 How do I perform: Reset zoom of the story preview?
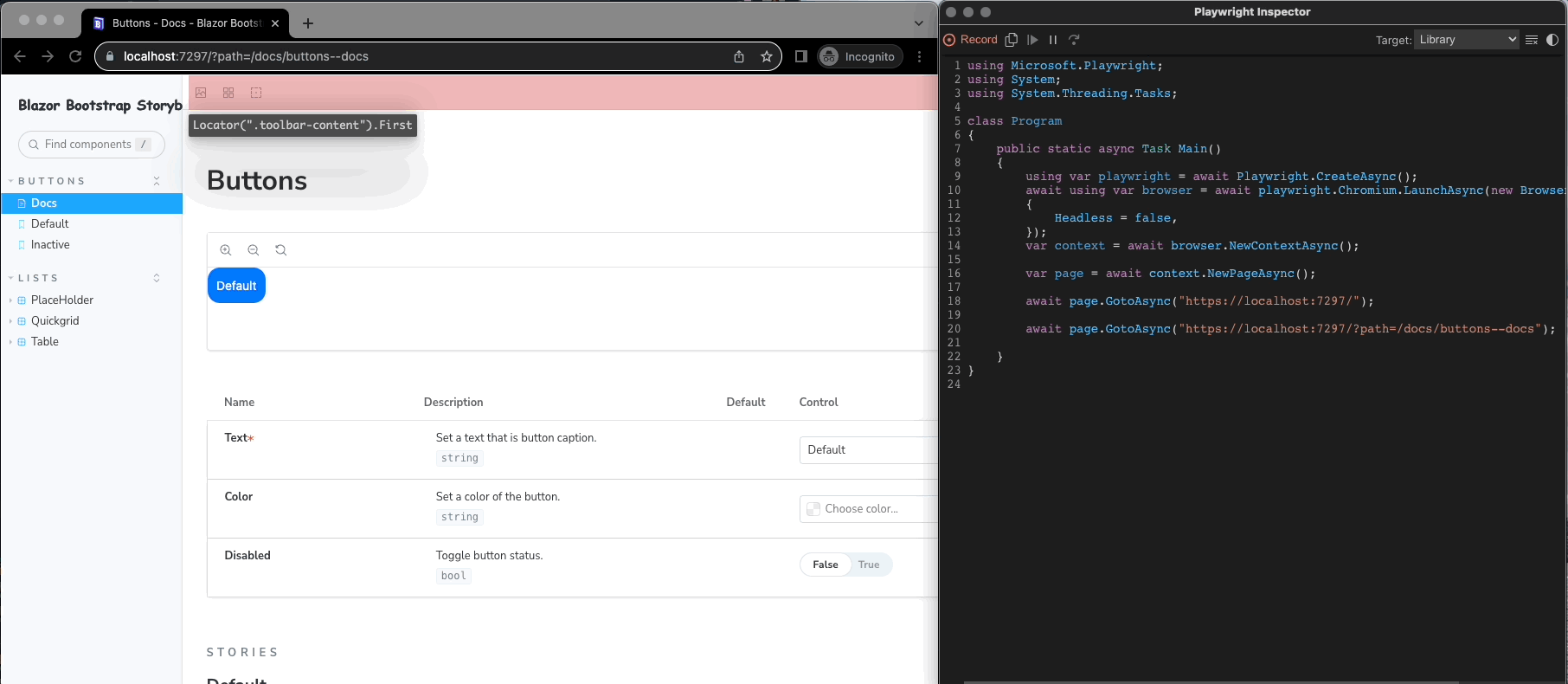pos(281,250)
